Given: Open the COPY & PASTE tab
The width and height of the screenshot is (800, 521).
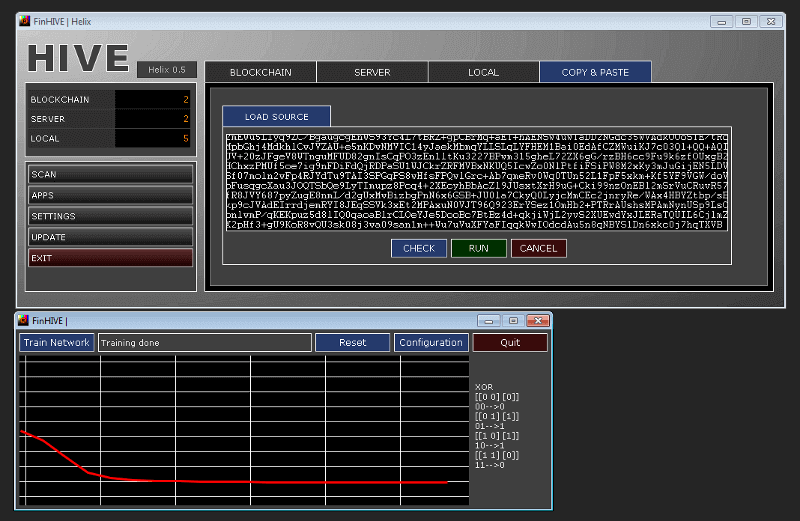Looking at the screenshot, I should pos(595,72).
